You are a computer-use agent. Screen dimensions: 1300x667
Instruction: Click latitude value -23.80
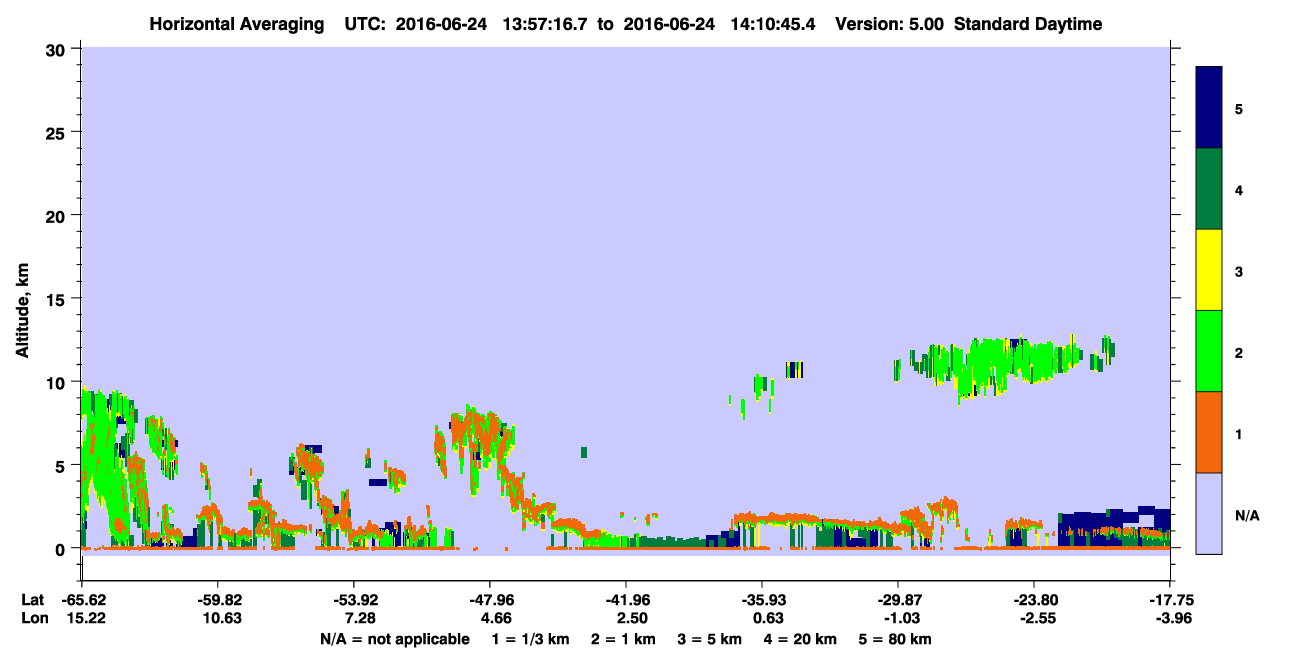pyautogui.click(x=1034, y=600)
